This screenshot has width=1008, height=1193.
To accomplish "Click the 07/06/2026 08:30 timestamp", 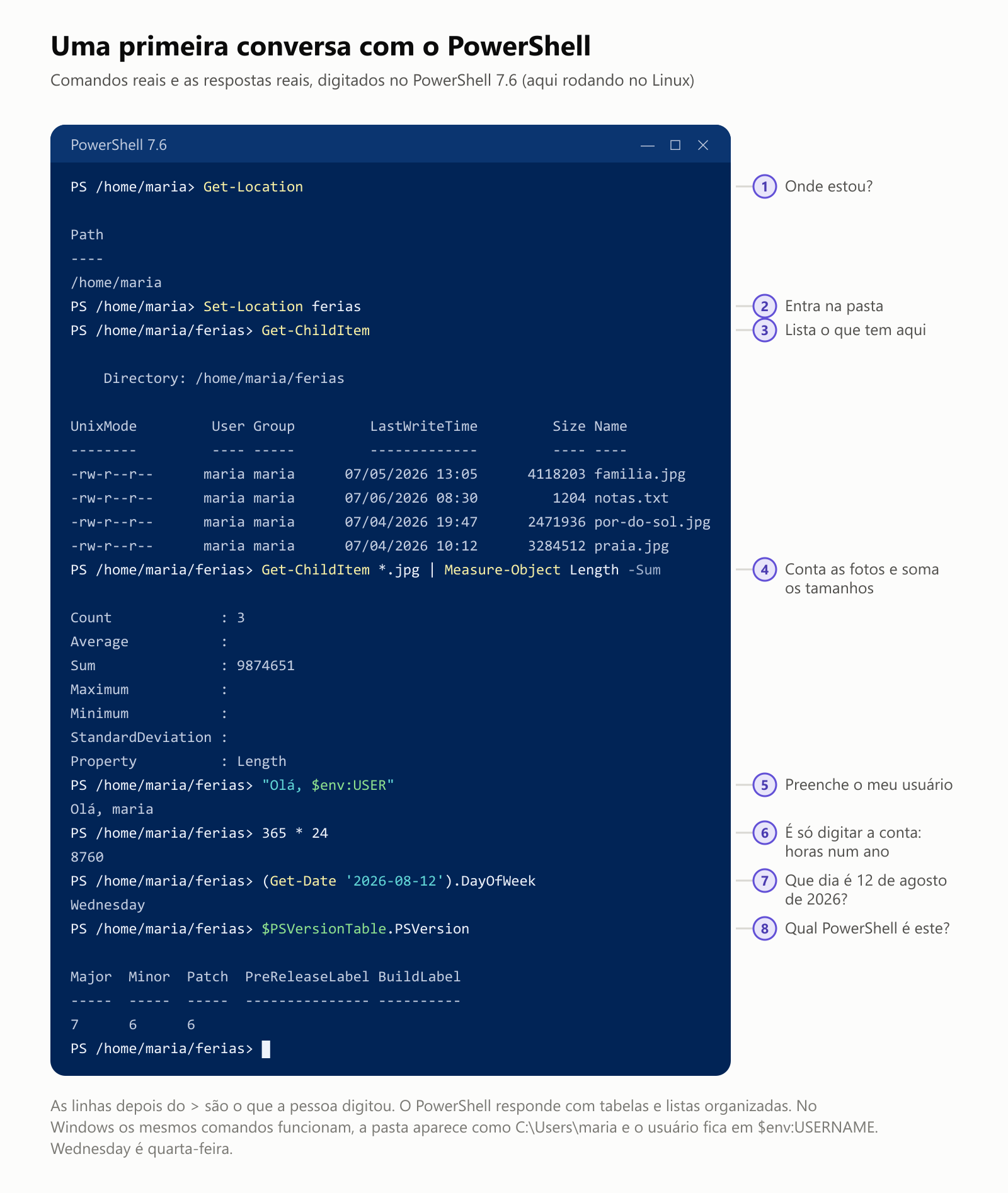I will pyautogui.click(x=411, y=498).
